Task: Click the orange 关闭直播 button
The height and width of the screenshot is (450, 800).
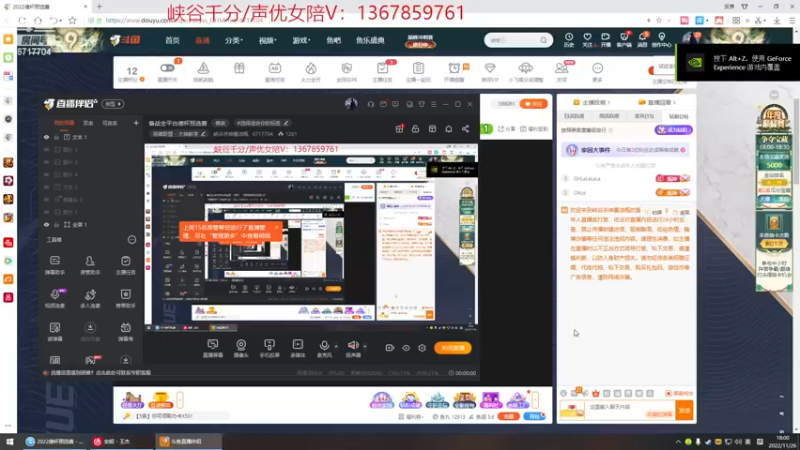Action: click(453, 348)
